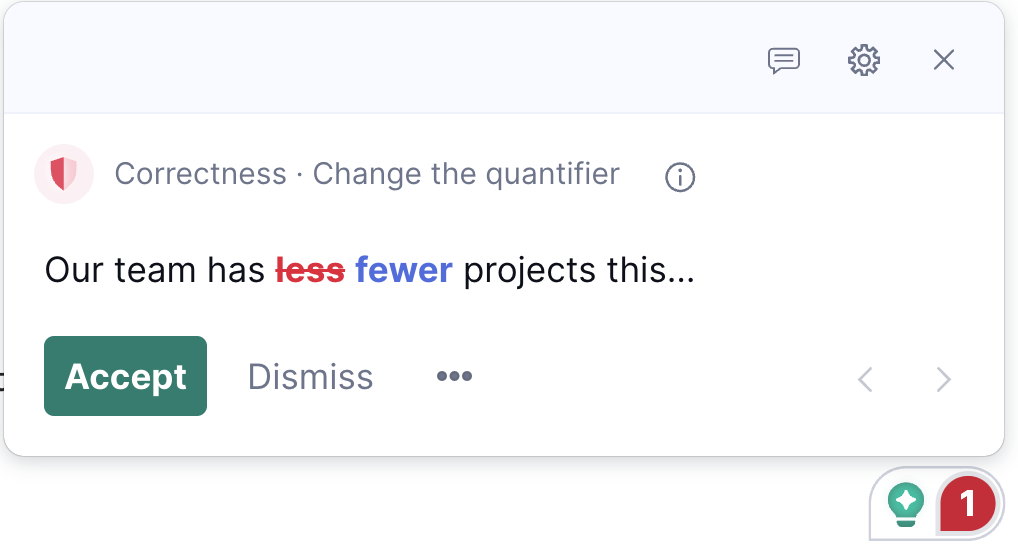
Task: Click the red badge showing 1
Action: click(967, 504)
